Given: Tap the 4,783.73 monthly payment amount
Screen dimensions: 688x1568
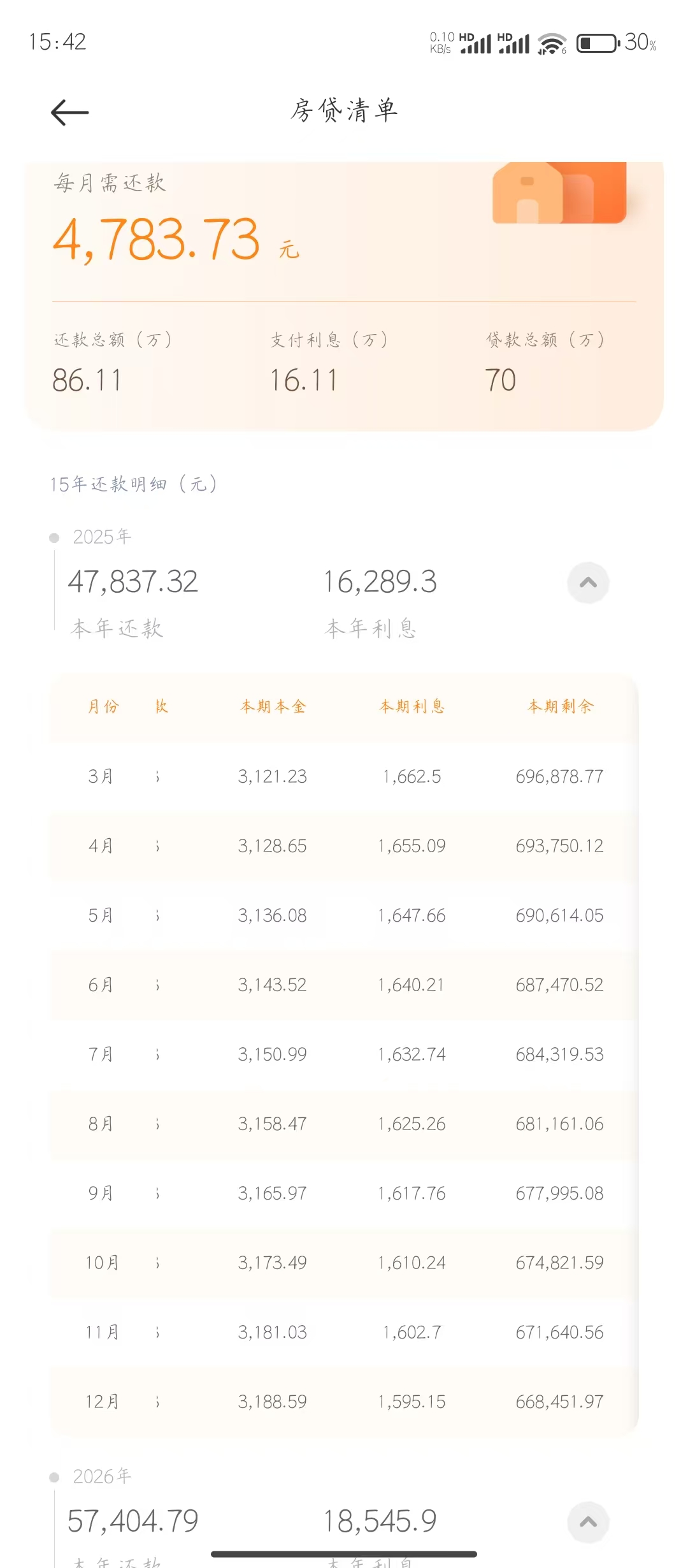Looking at the screenshot, I should (157, 239).
